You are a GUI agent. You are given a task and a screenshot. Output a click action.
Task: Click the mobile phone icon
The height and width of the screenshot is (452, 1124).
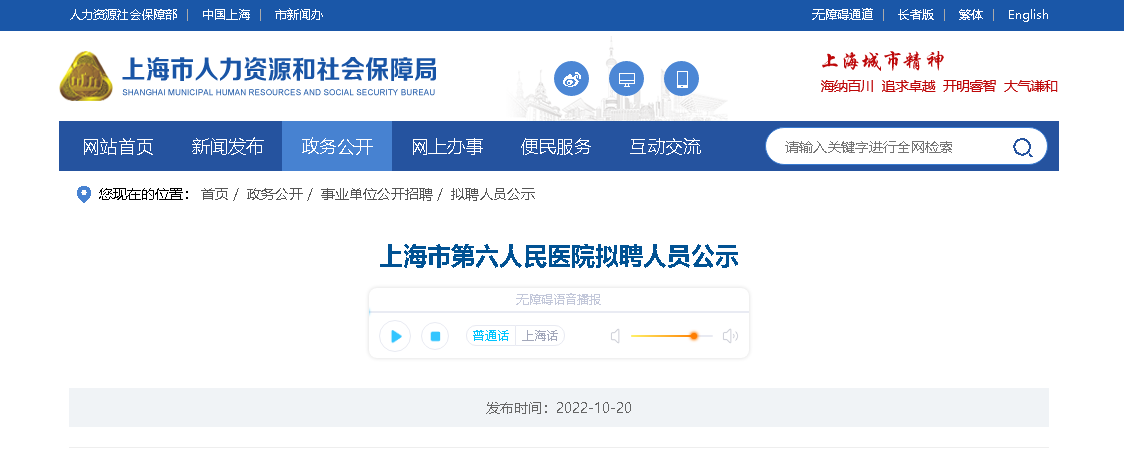(x=682, y=79)
